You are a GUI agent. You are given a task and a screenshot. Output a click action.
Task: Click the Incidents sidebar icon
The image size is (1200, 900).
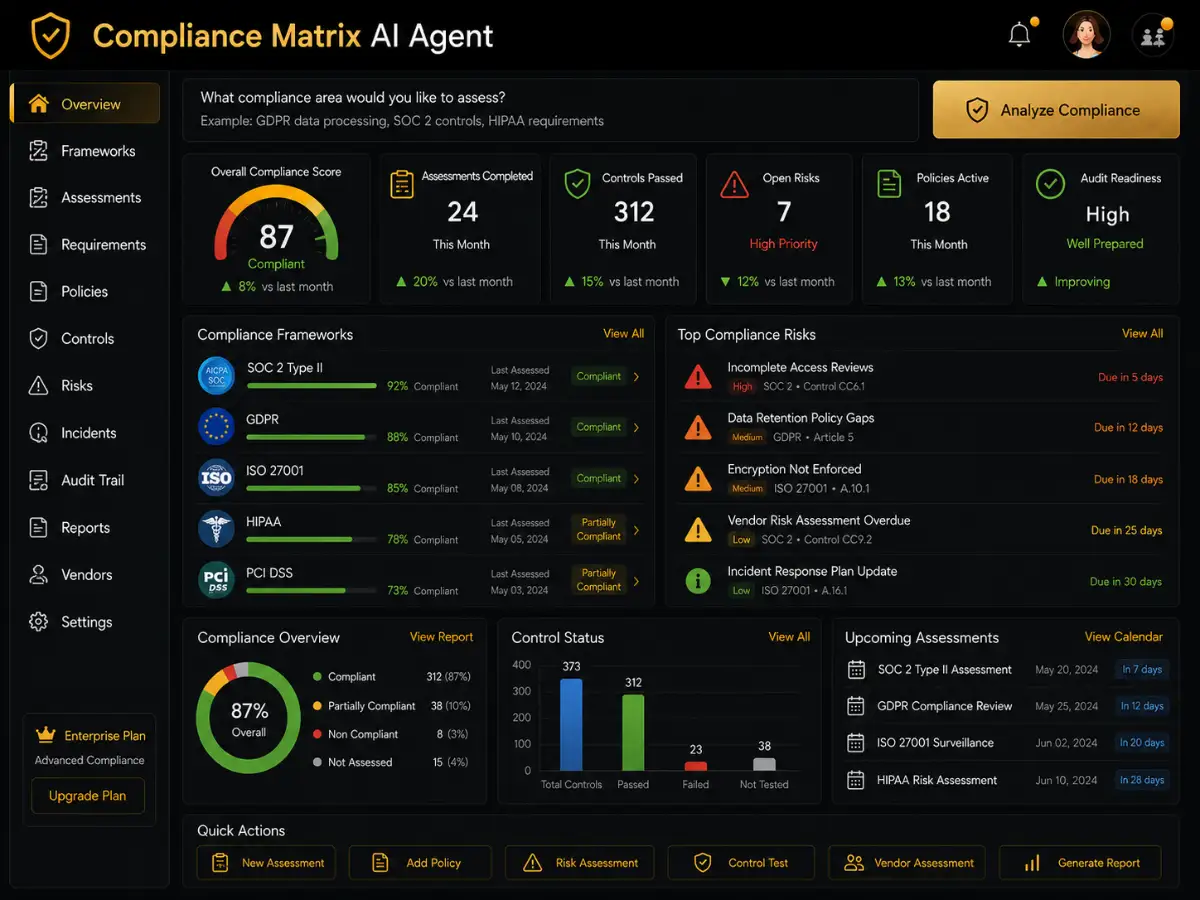(x=39, y=433)
